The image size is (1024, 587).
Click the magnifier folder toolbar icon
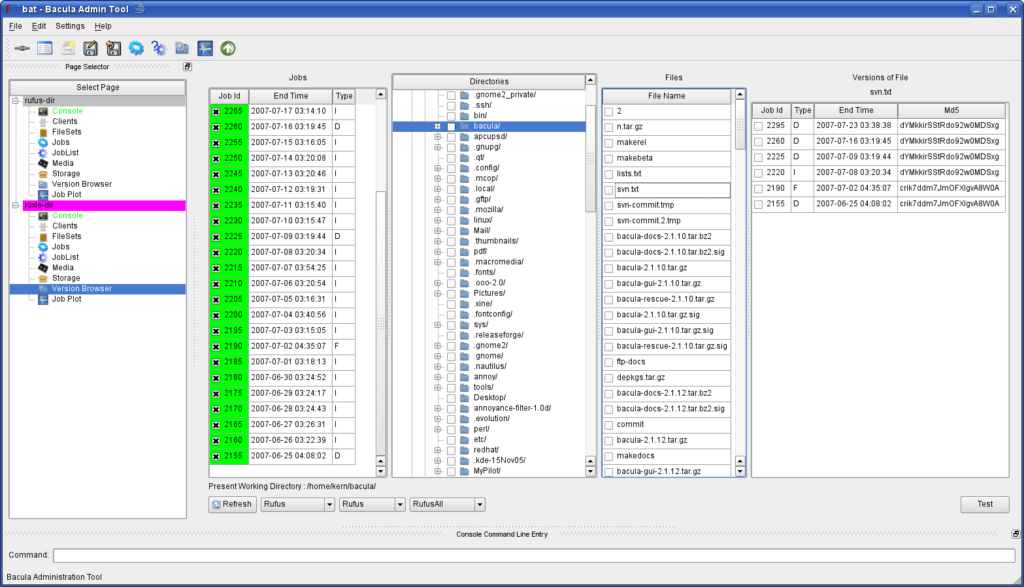click(182, 47)
